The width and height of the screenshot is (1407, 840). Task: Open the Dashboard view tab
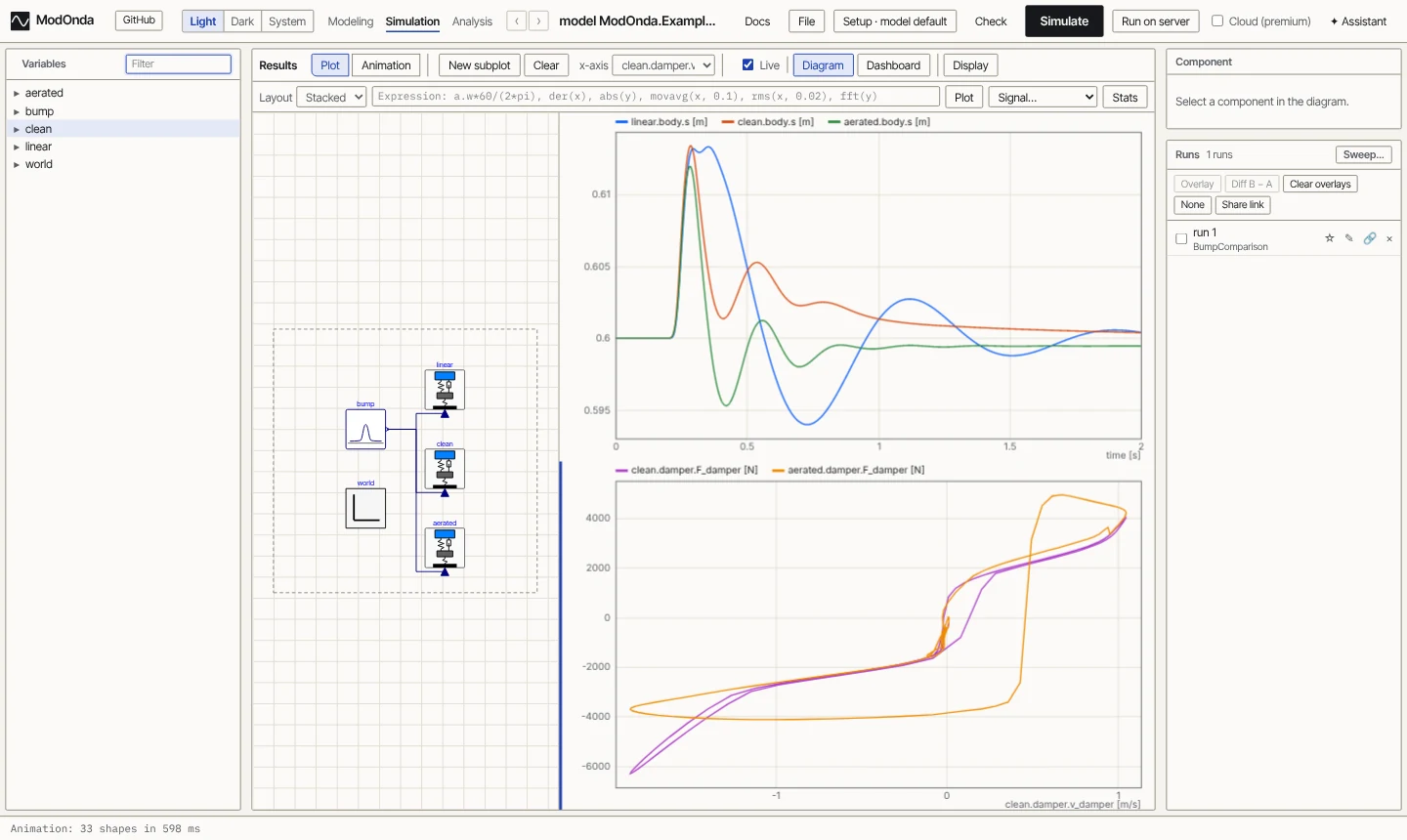point(893,65)
